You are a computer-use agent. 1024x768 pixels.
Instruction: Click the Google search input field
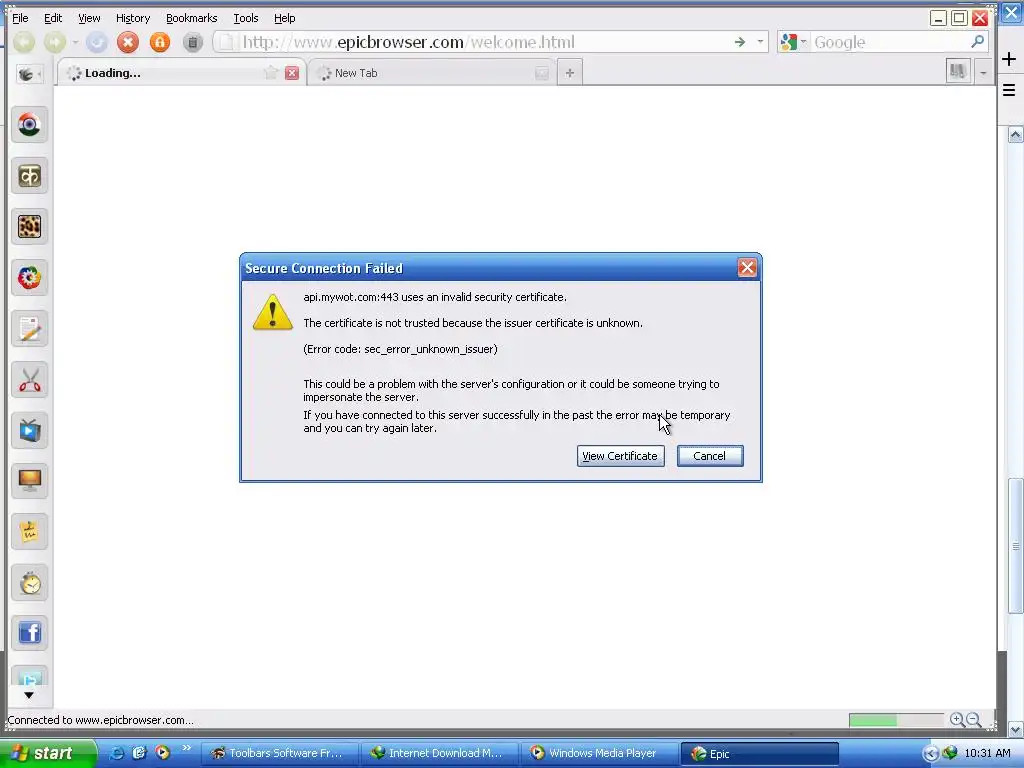(x=888, y=42)
